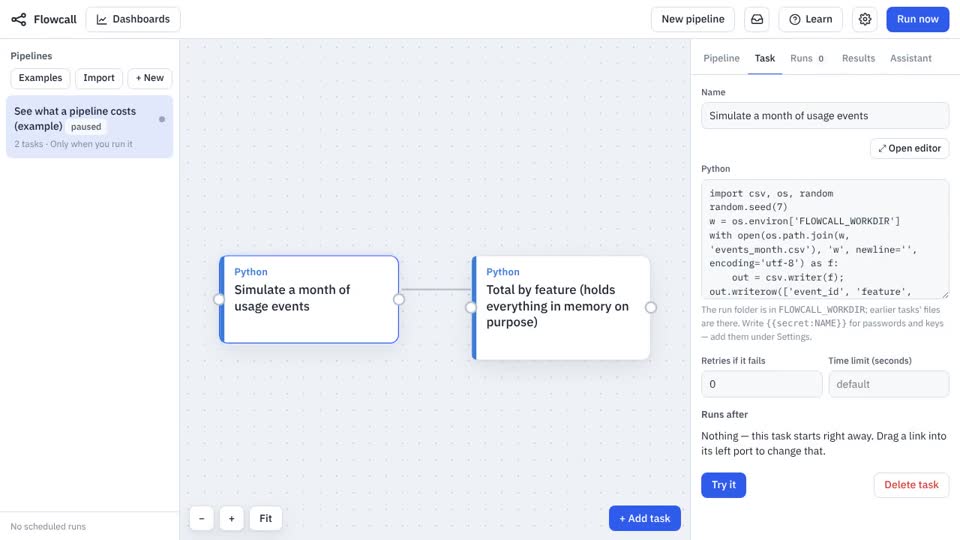
Task: Click the 'paused' status badge
Action: tap(86, 127)
